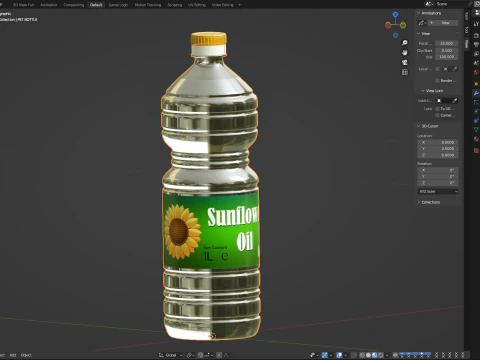Open the Item tab of sidebar

467,16
